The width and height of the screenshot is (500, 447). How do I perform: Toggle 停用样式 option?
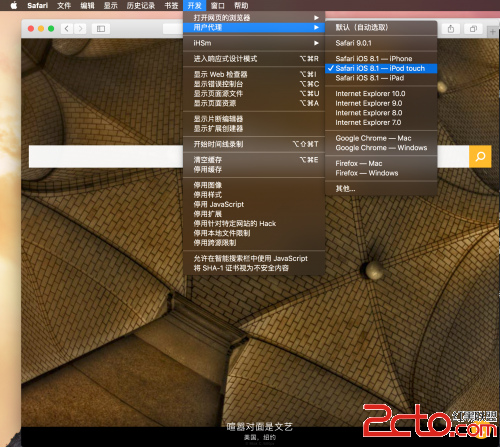click(254, 195)
